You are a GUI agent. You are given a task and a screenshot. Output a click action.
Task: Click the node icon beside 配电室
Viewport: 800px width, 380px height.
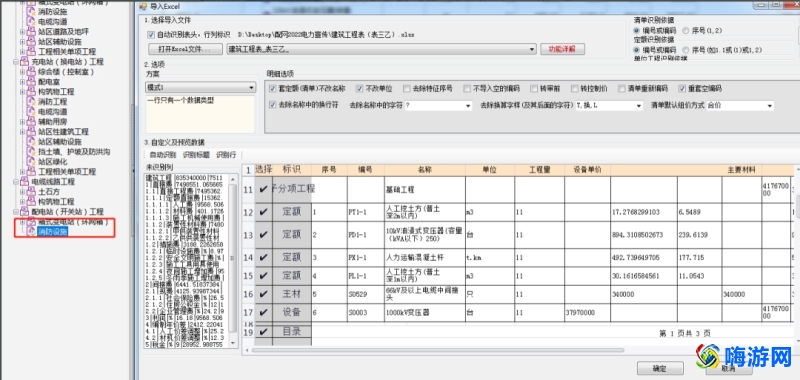[x=31, y=82]
